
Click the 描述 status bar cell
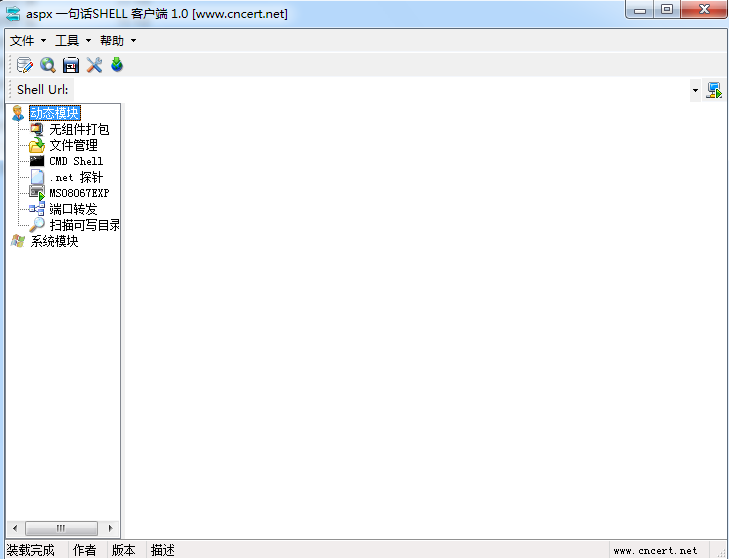point(163,550)
